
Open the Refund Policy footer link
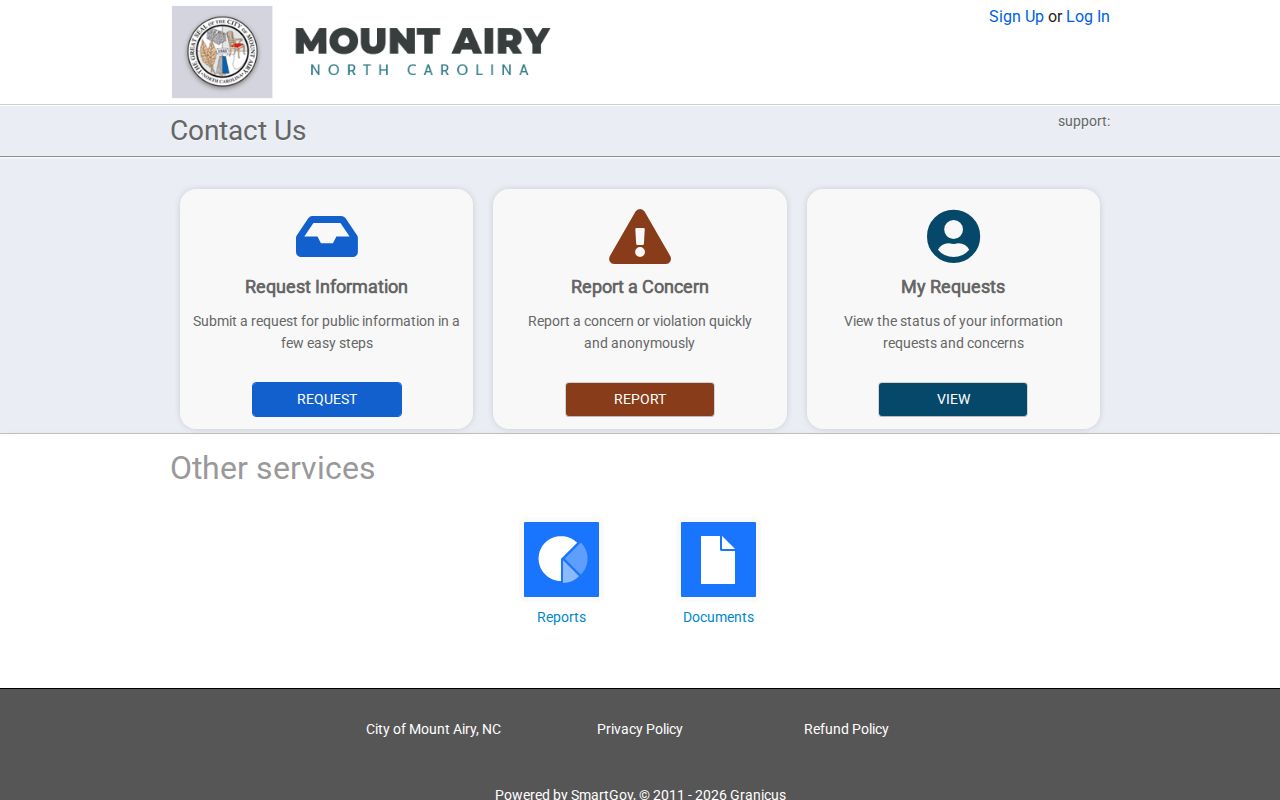[846, 729]
